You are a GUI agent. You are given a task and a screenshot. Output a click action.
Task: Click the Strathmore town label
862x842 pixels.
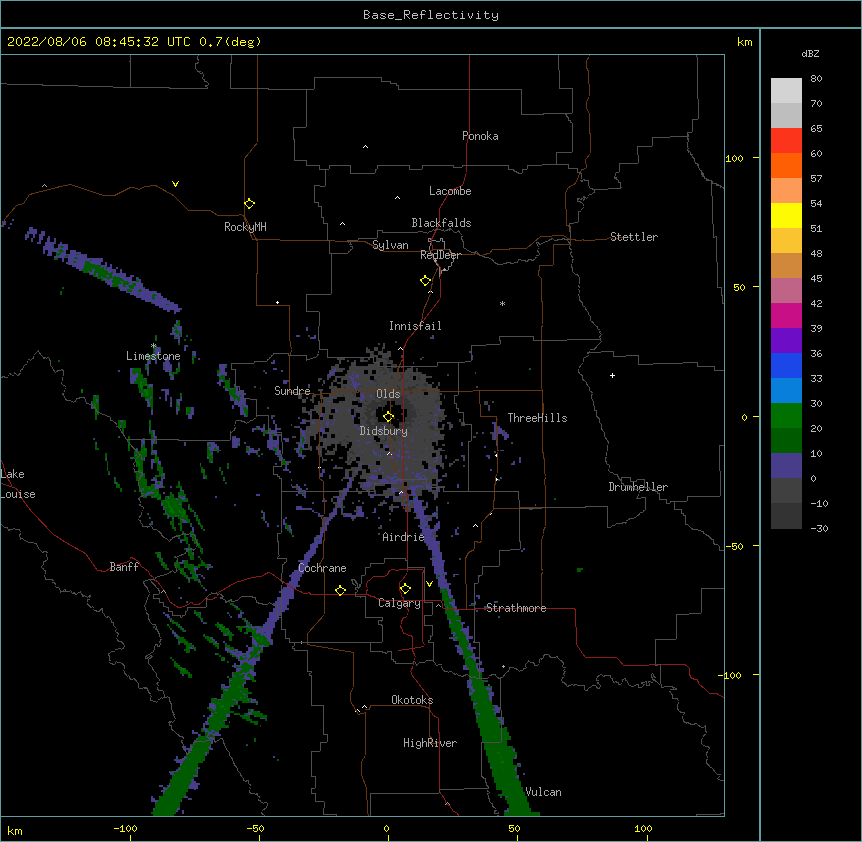click(516, 608)
